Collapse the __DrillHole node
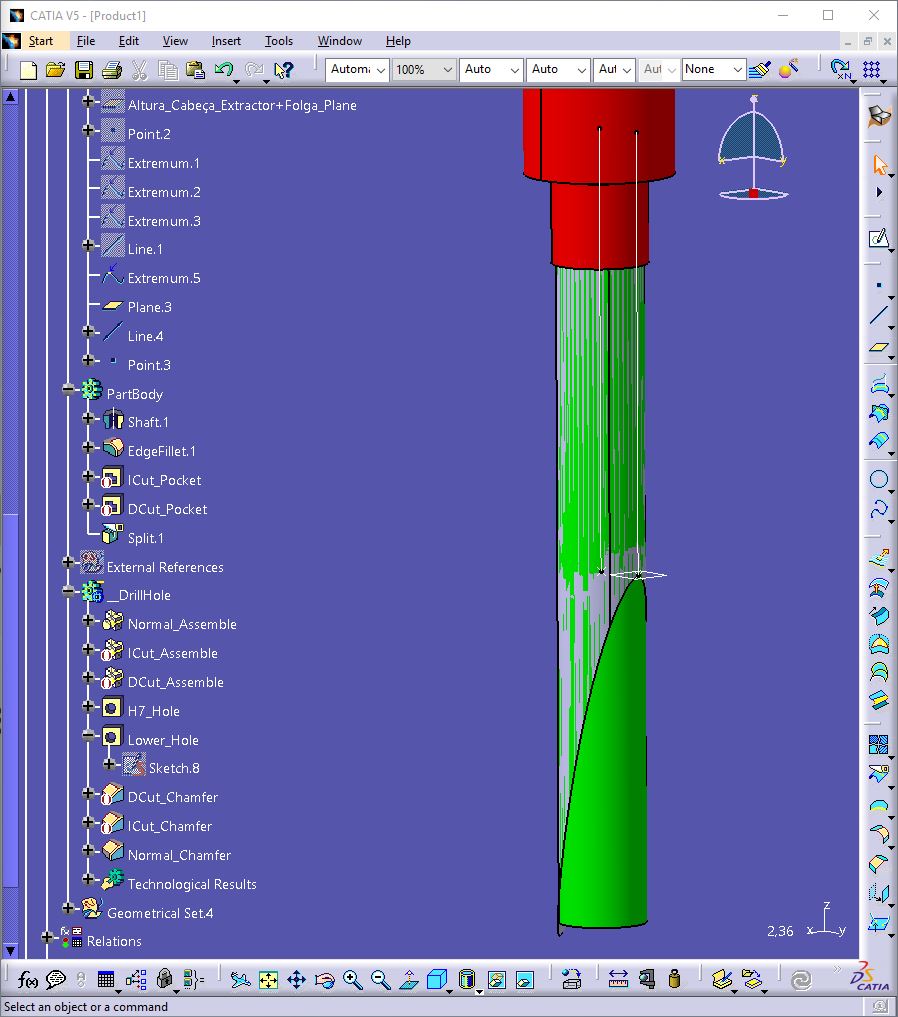The height and width of the screenshot is (1017, 898). click(68, 590)
